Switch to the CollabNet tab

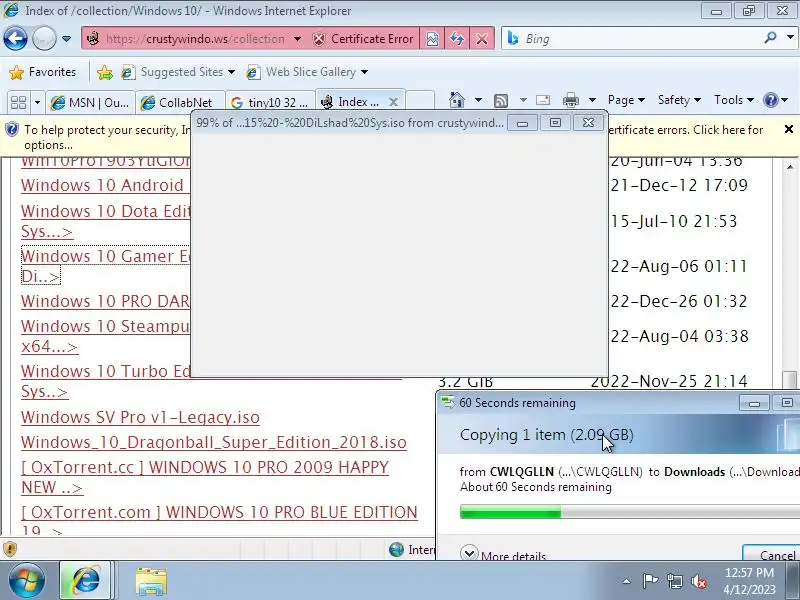(180, 103)
